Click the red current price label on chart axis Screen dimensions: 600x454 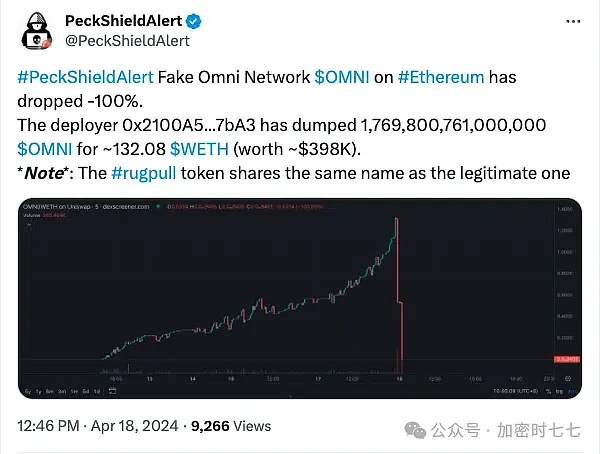[x=569, y=358]
